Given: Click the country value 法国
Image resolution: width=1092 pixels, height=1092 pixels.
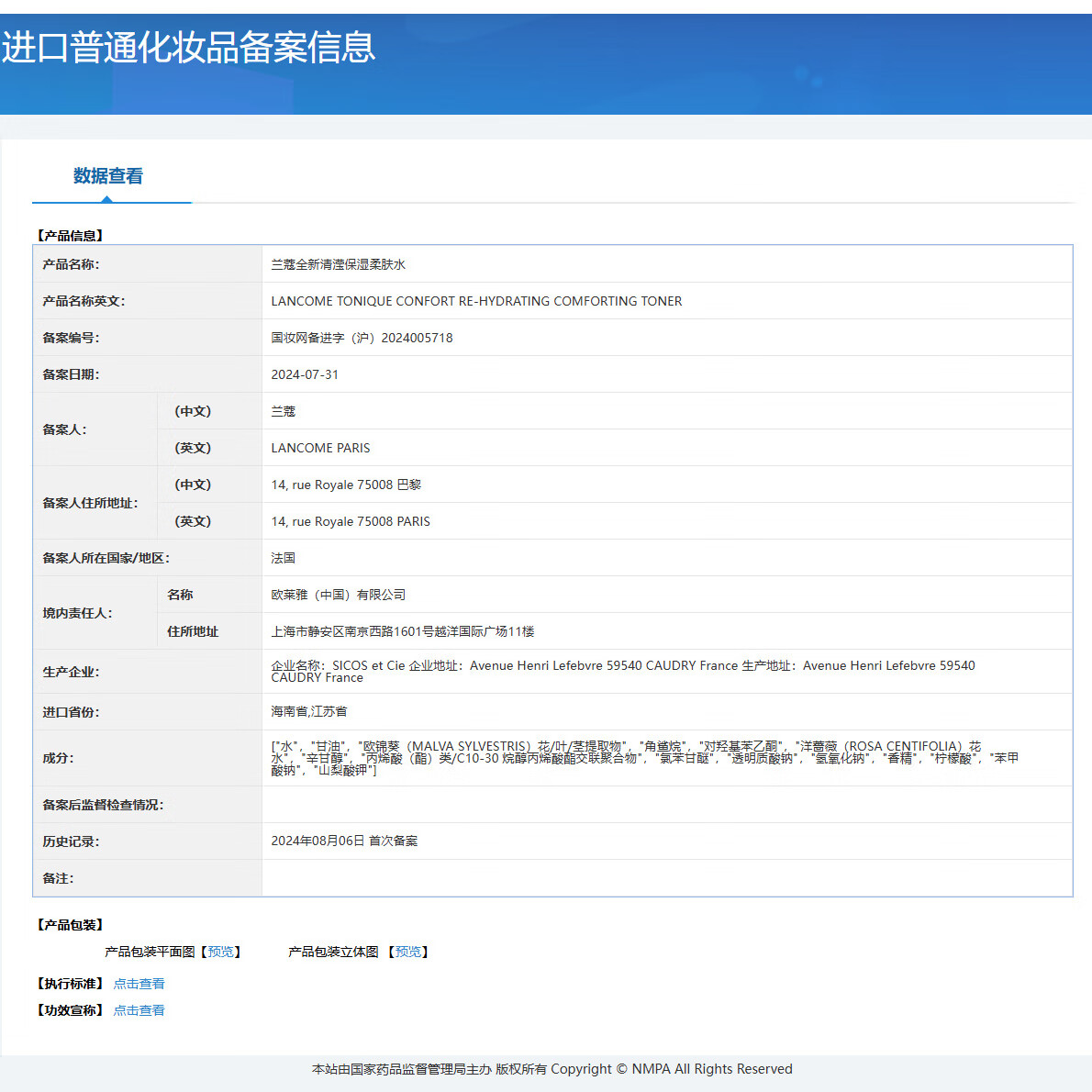Looking at the screenshot, I should (x=283, y=558).
